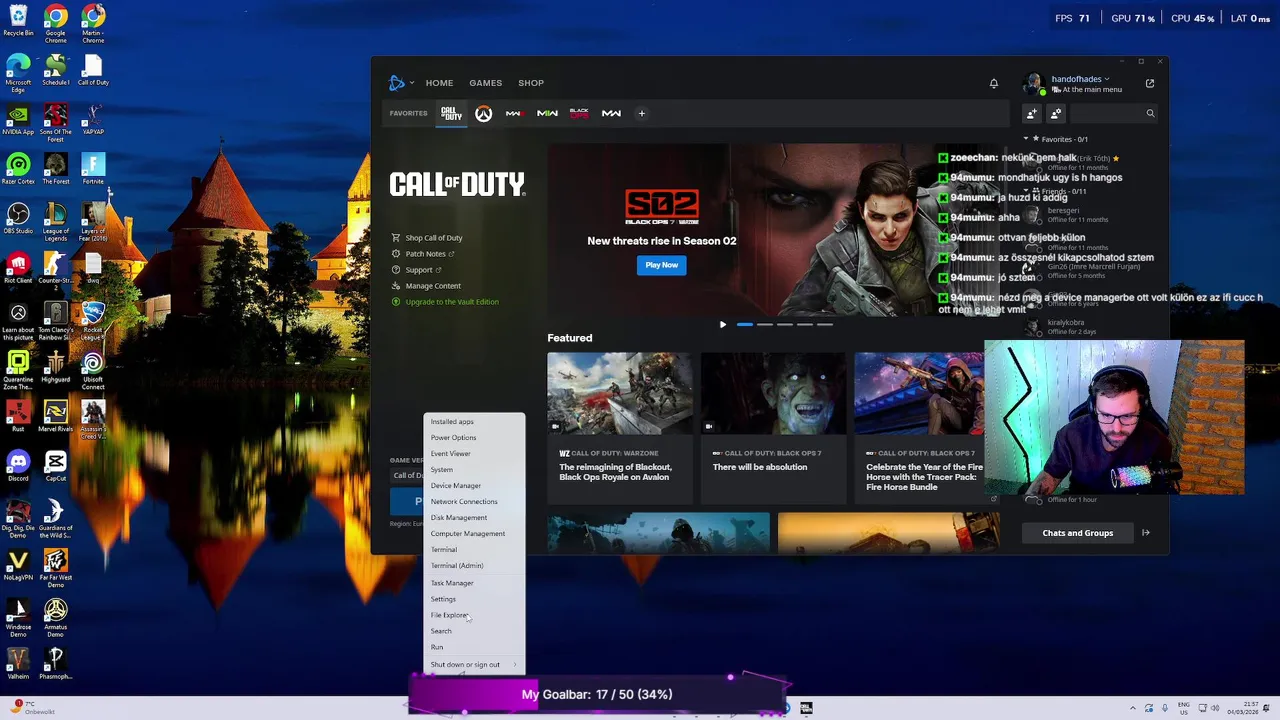Image resolution: width=1280 pixels, height=720 pixels.
Task: Open the Battle.net logo menu
Action: [397, 83]
